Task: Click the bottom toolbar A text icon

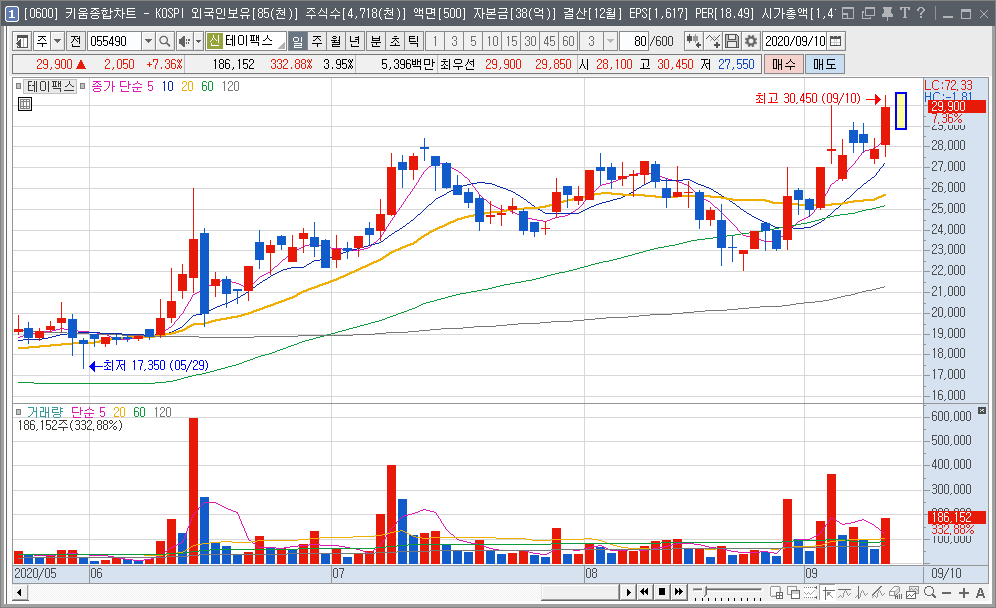Action: [980, 592]
